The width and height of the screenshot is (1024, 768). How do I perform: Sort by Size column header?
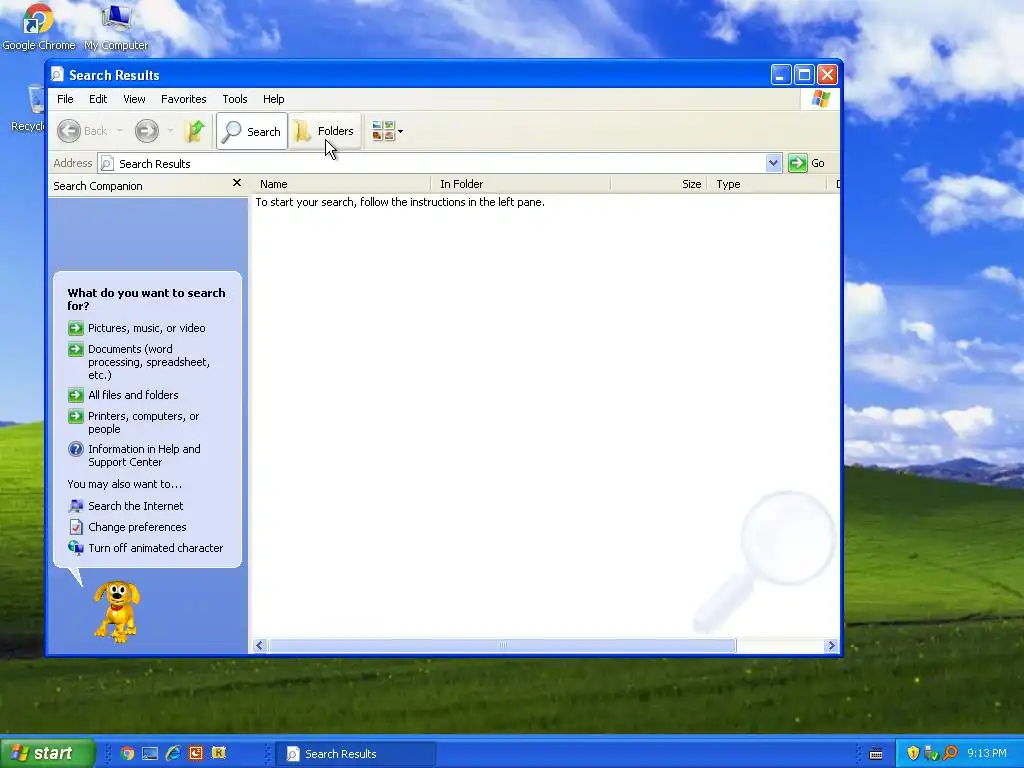coord(658,184)
